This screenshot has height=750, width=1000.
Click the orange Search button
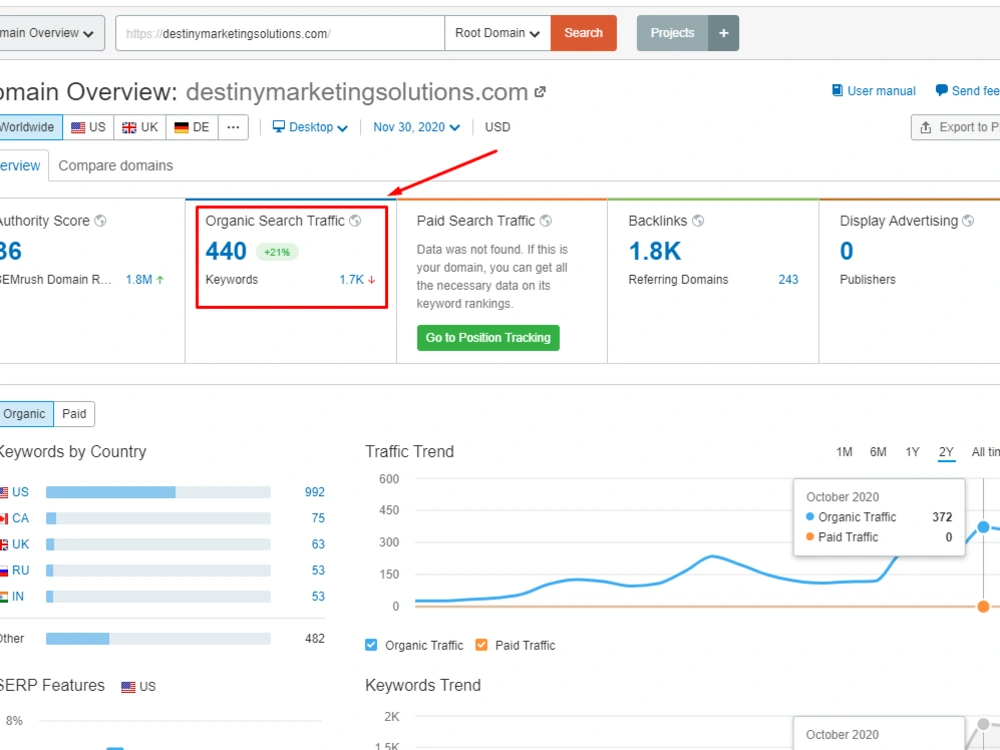coord(584,33)
